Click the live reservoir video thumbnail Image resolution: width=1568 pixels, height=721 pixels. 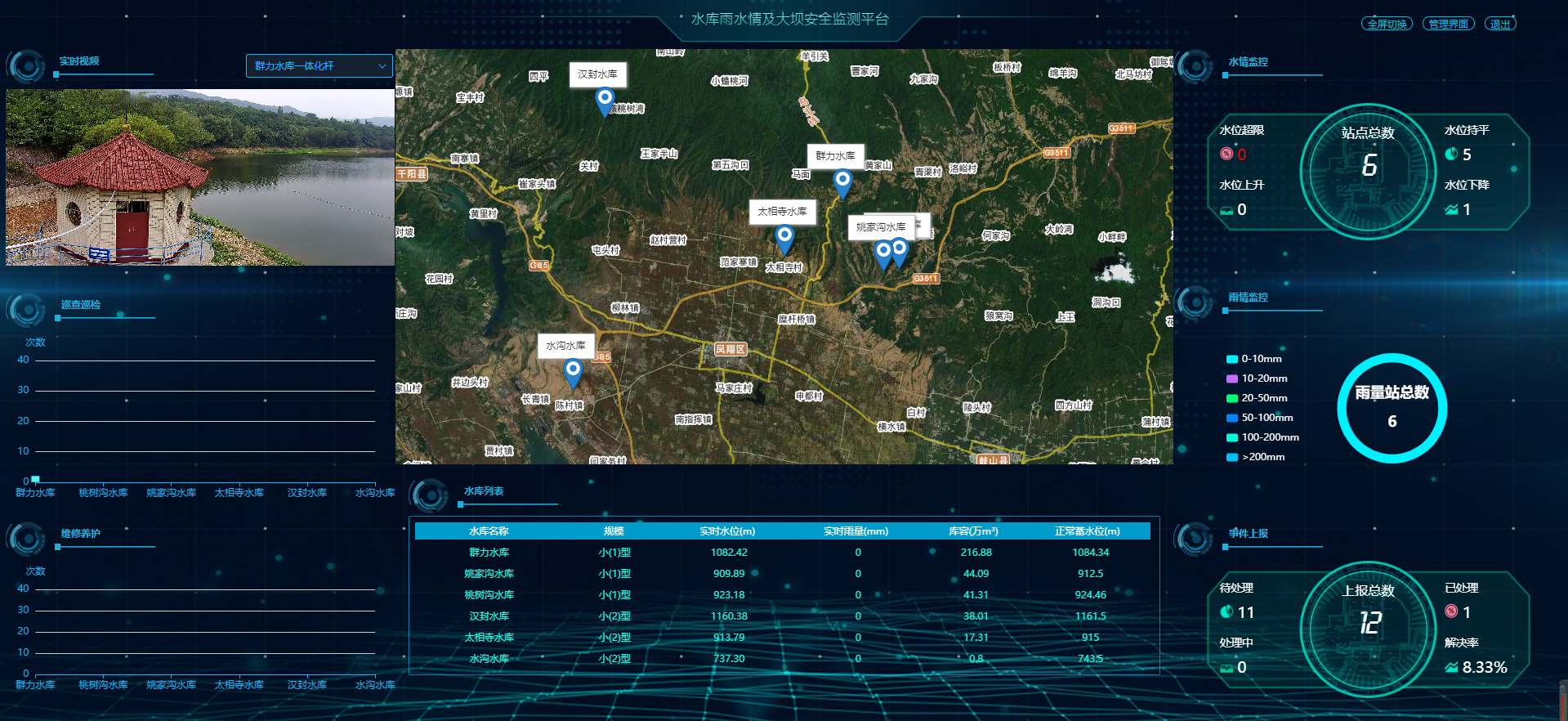click(200, 177)
